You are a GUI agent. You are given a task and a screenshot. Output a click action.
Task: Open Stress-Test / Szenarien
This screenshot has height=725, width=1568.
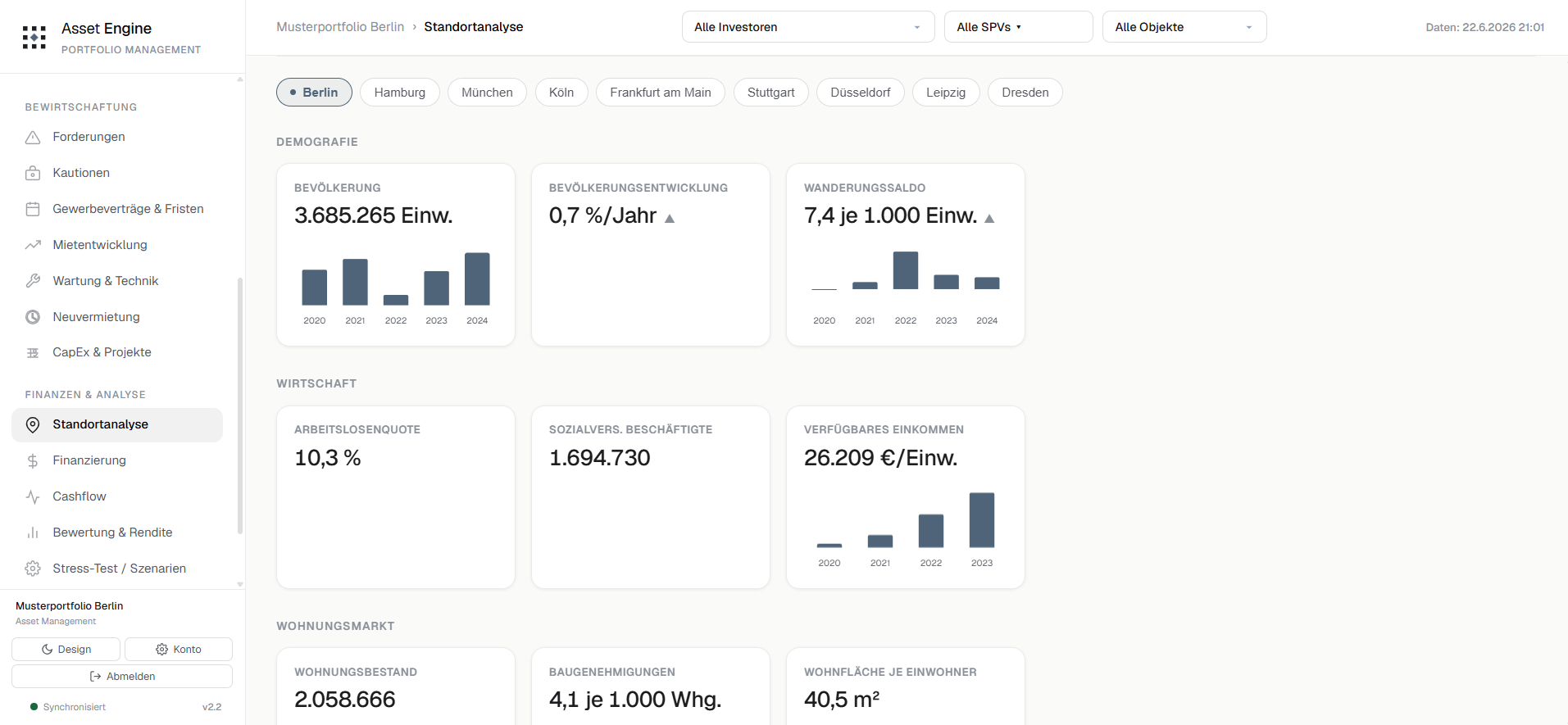tap(117, 569)
